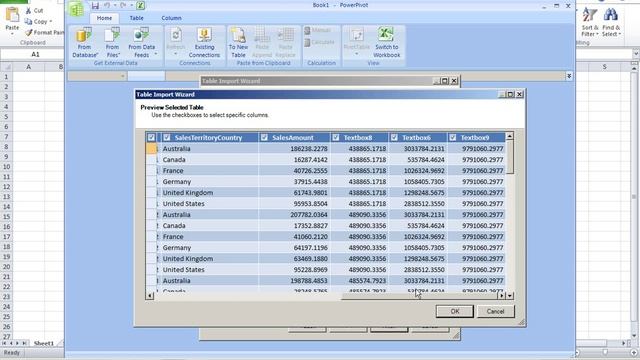Click Undo in PowerPivot quick toolbar

pos(107,6)
